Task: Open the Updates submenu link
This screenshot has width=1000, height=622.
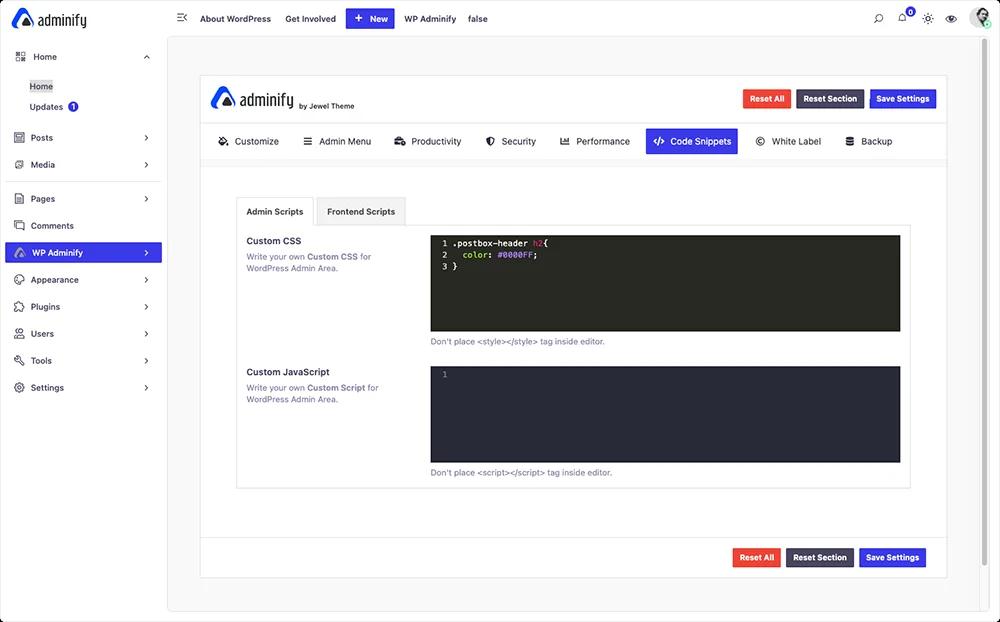Action: (x=46, y=107)
